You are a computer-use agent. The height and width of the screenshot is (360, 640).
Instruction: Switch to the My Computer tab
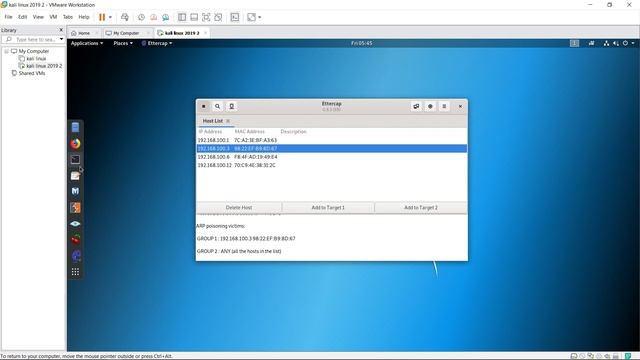[126, 33]
